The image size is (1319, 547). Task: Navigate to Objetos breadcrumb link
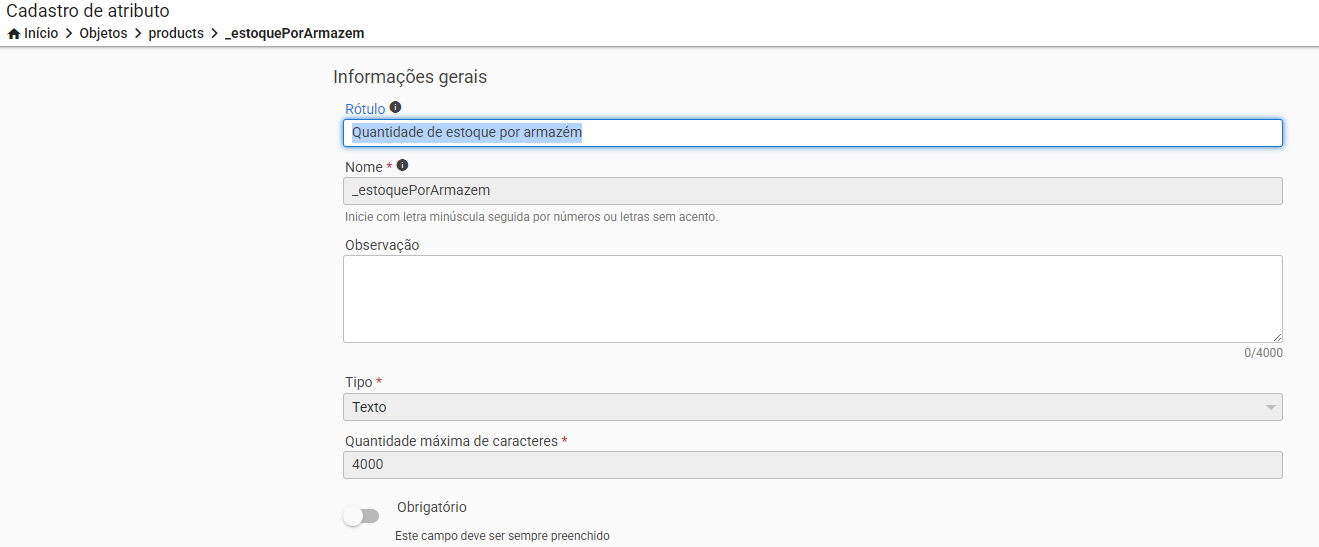(103, 33)
